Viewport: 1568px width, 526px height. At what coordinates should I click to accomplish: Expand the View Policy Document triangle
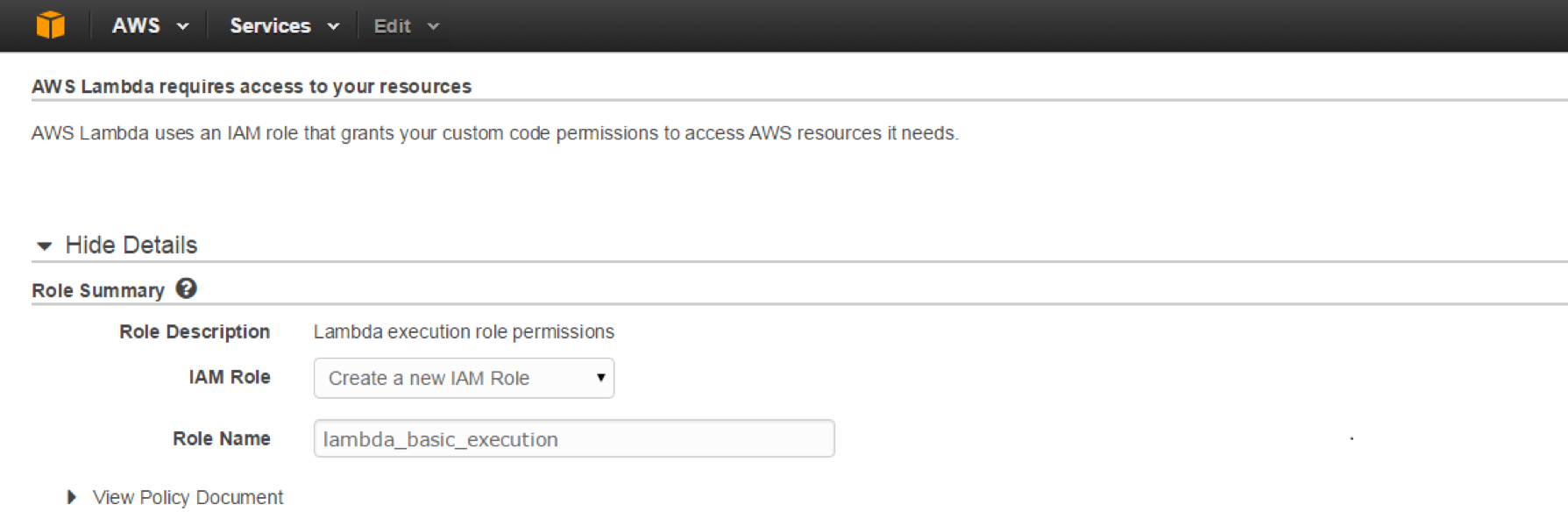[x=72, y=497]
